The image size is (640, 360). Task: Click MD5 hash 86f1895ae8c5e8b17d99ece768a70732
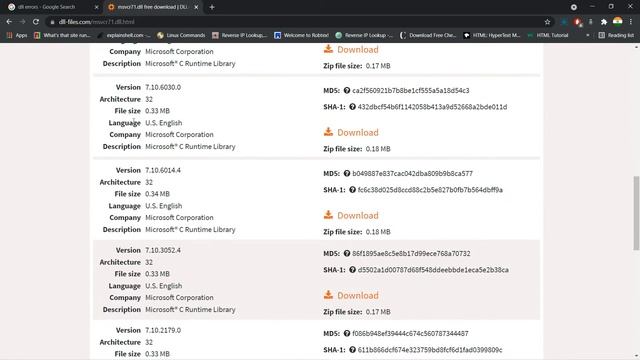click(x=411, y=253)
